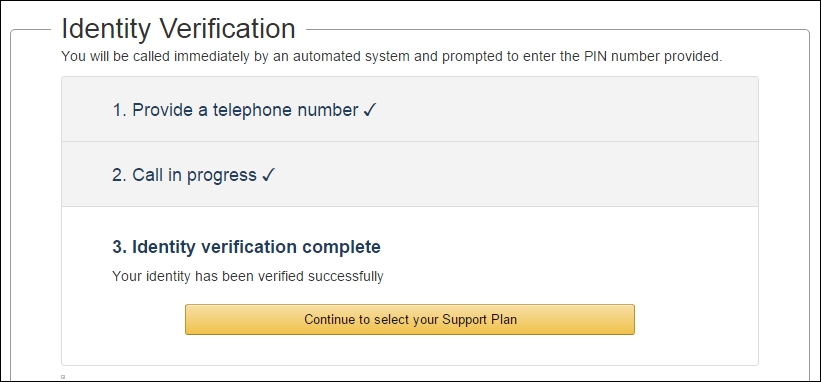Viewport: 821px width, 382px height.
Task: Click the verified successfully confirmation message
Action: (248, 276)
